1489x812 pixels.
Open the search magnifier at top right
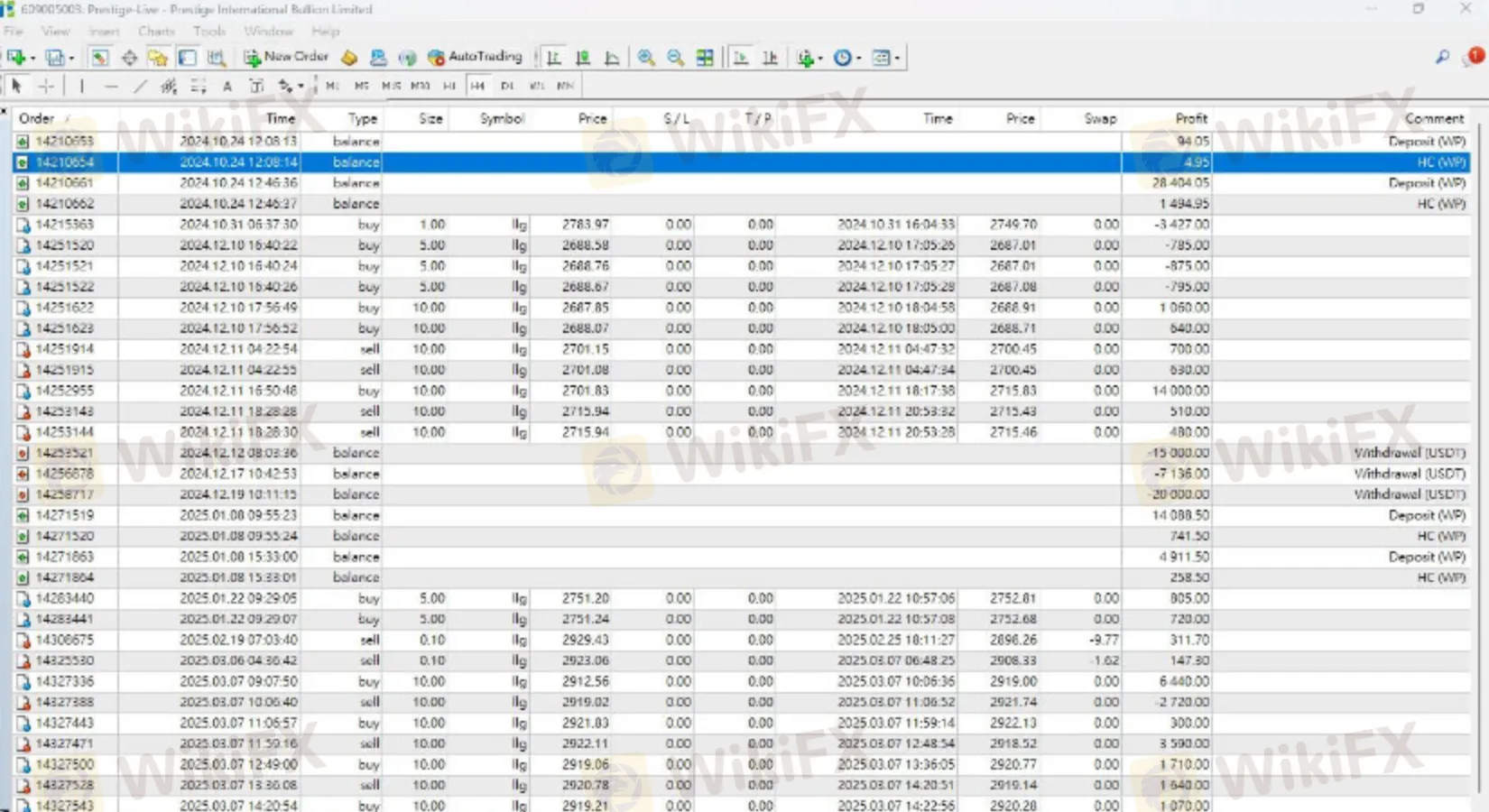coord(1442,58)
